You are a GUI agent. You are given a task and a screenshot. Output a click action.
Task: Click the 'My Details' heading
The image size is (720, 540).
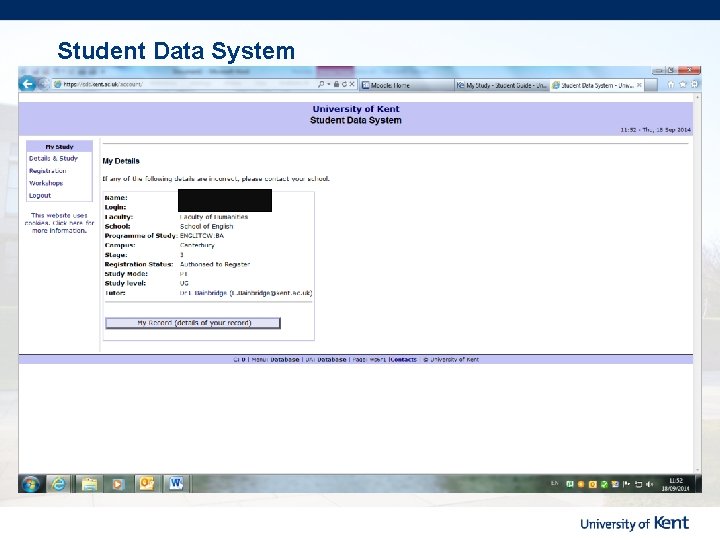click(x=121, y=161)
